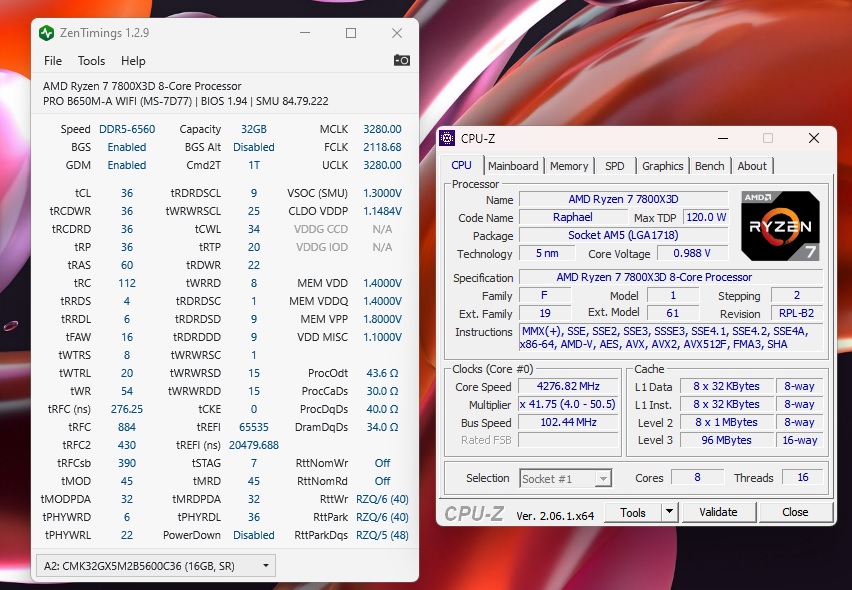Image resolution: width=852 pixels, height=590 pixels.
Task: Click the Technology 5 nm field
Action: point(547,253)
